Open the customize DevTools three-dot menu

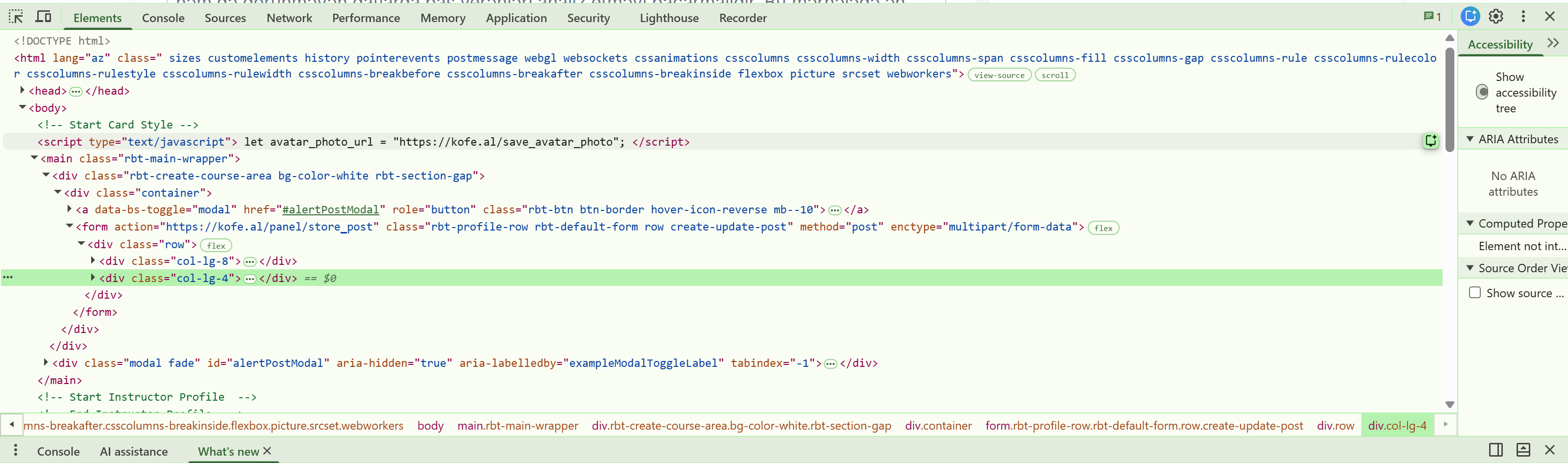point(1523,17)
